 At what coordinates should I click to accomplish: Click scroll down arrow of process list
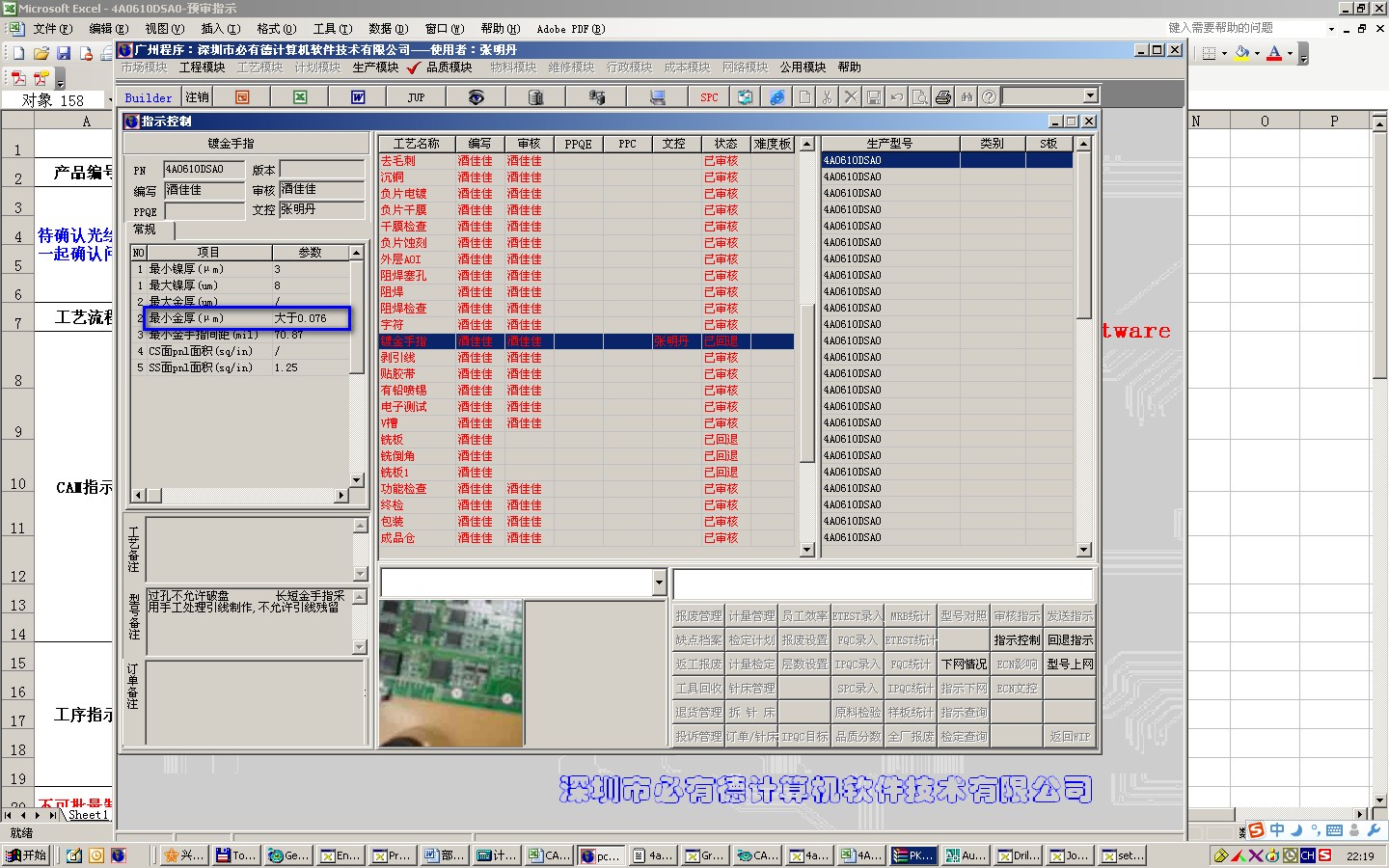pos(807,550)
